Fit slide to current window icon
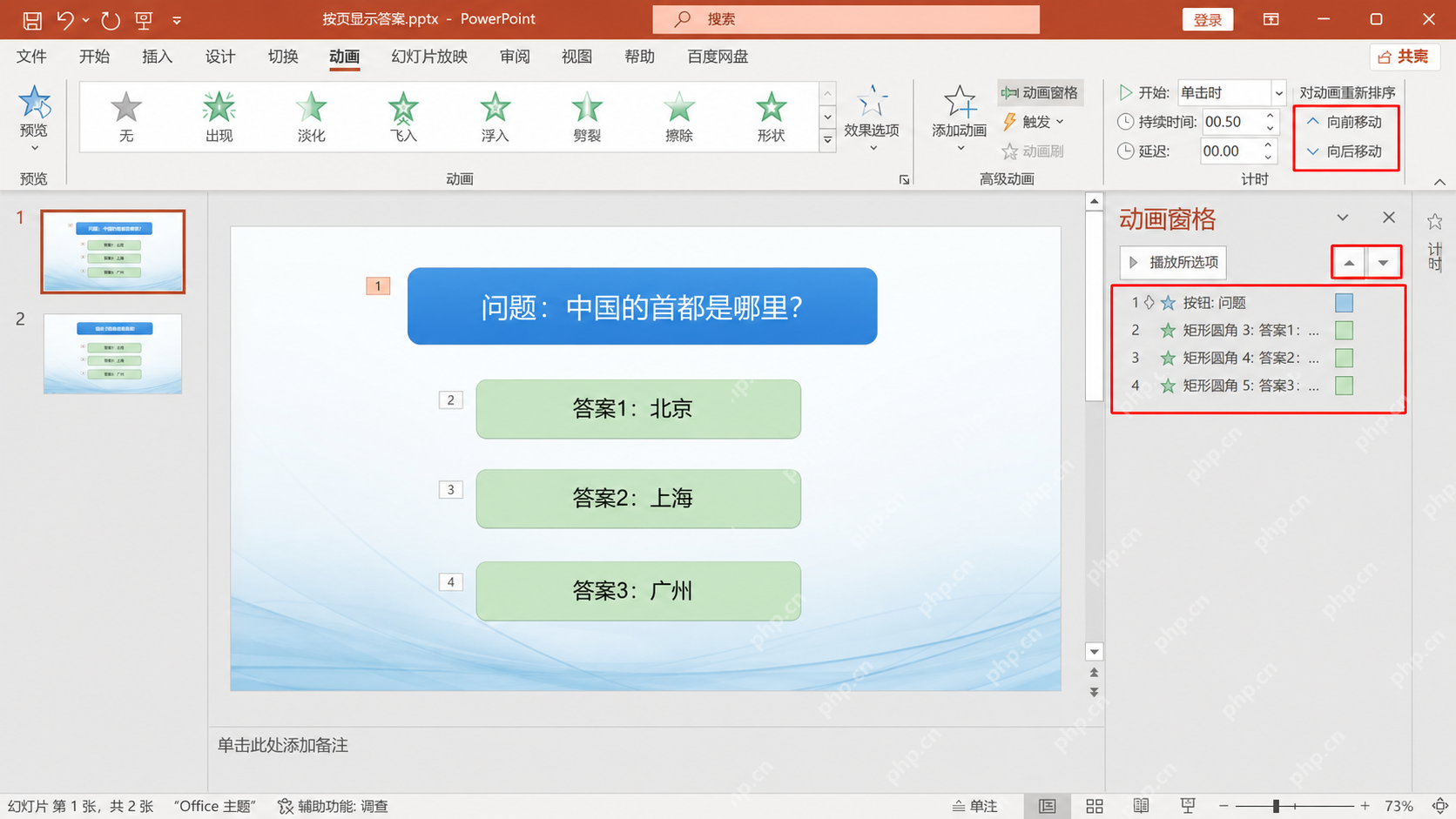1456x819 pixels. tap(1440, 806)
